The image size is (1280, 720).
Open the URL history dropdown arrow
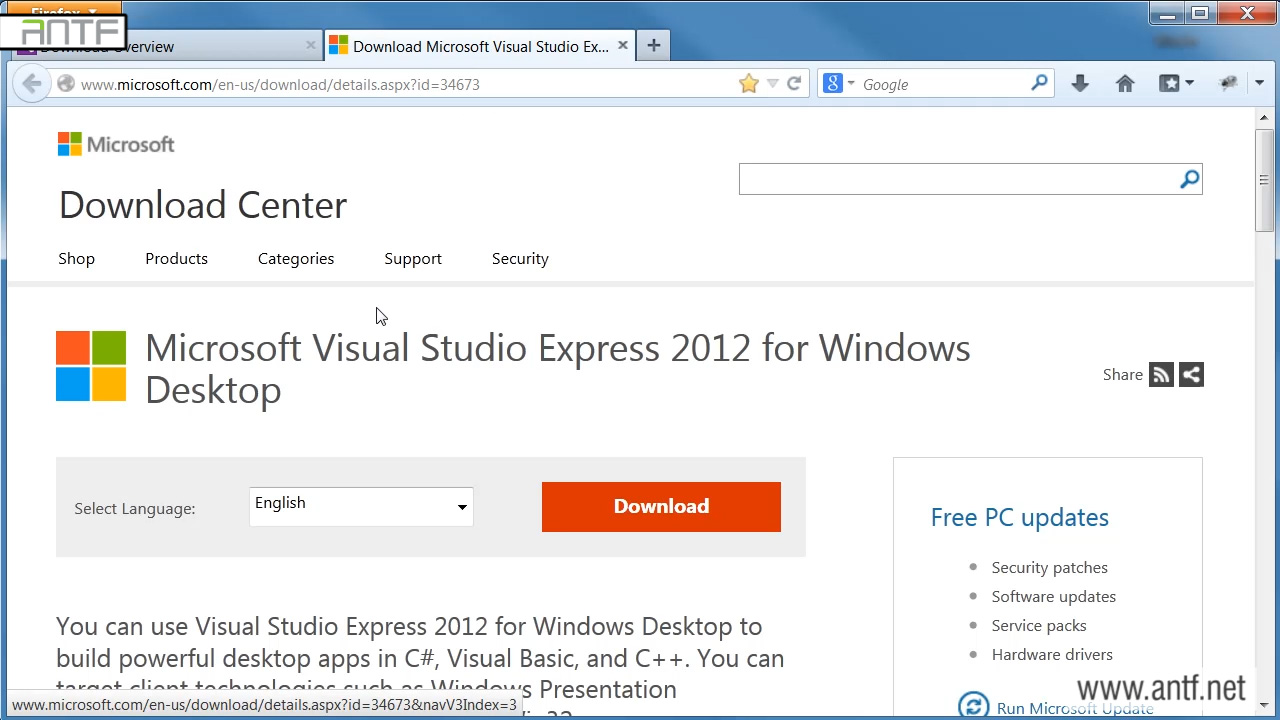(772, 84)
